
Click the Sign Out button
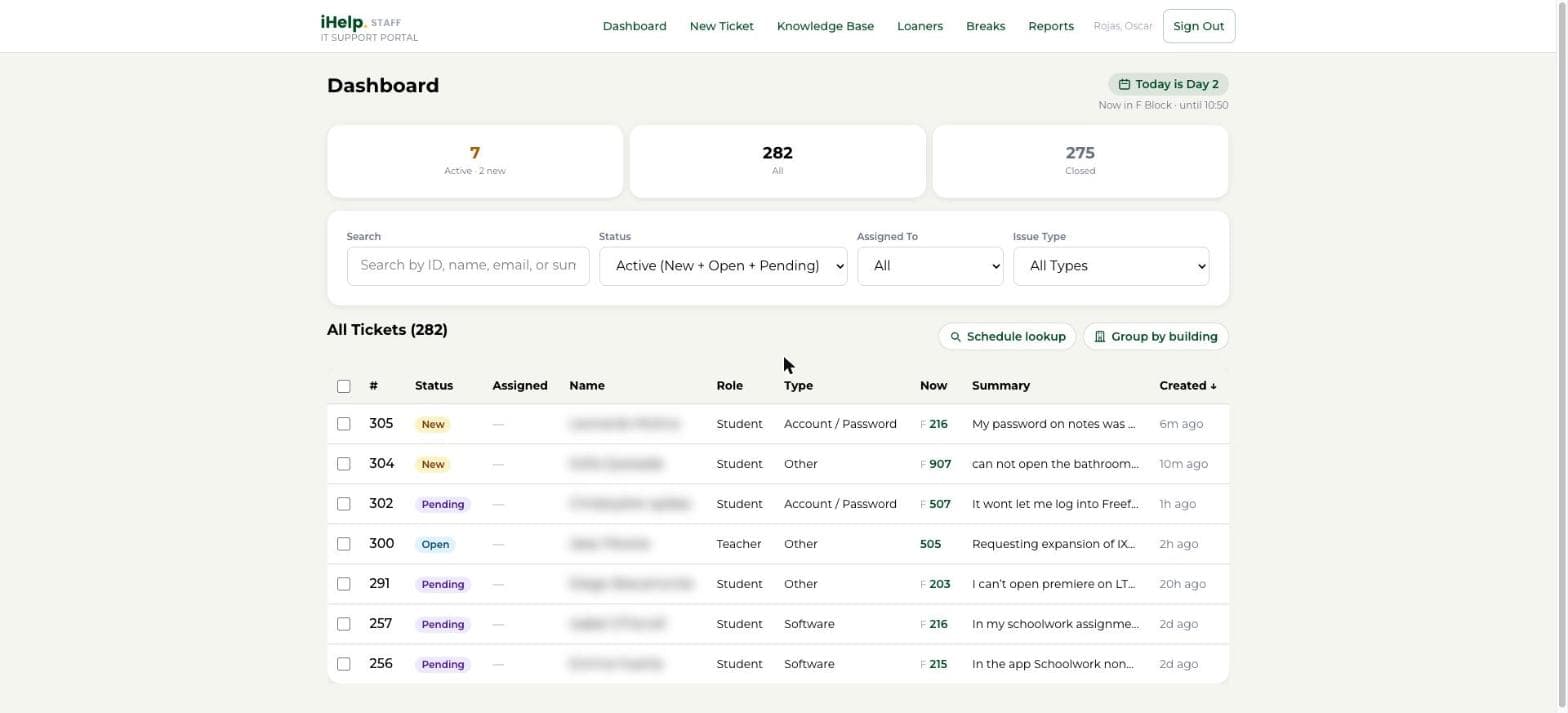click(x=1199, y=26)
